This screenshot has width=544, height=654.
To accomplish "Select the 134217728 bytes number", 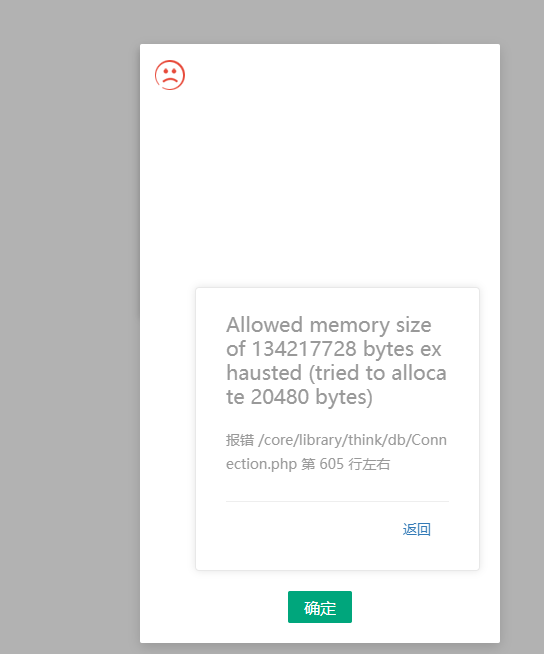I will tap(304, 349).
